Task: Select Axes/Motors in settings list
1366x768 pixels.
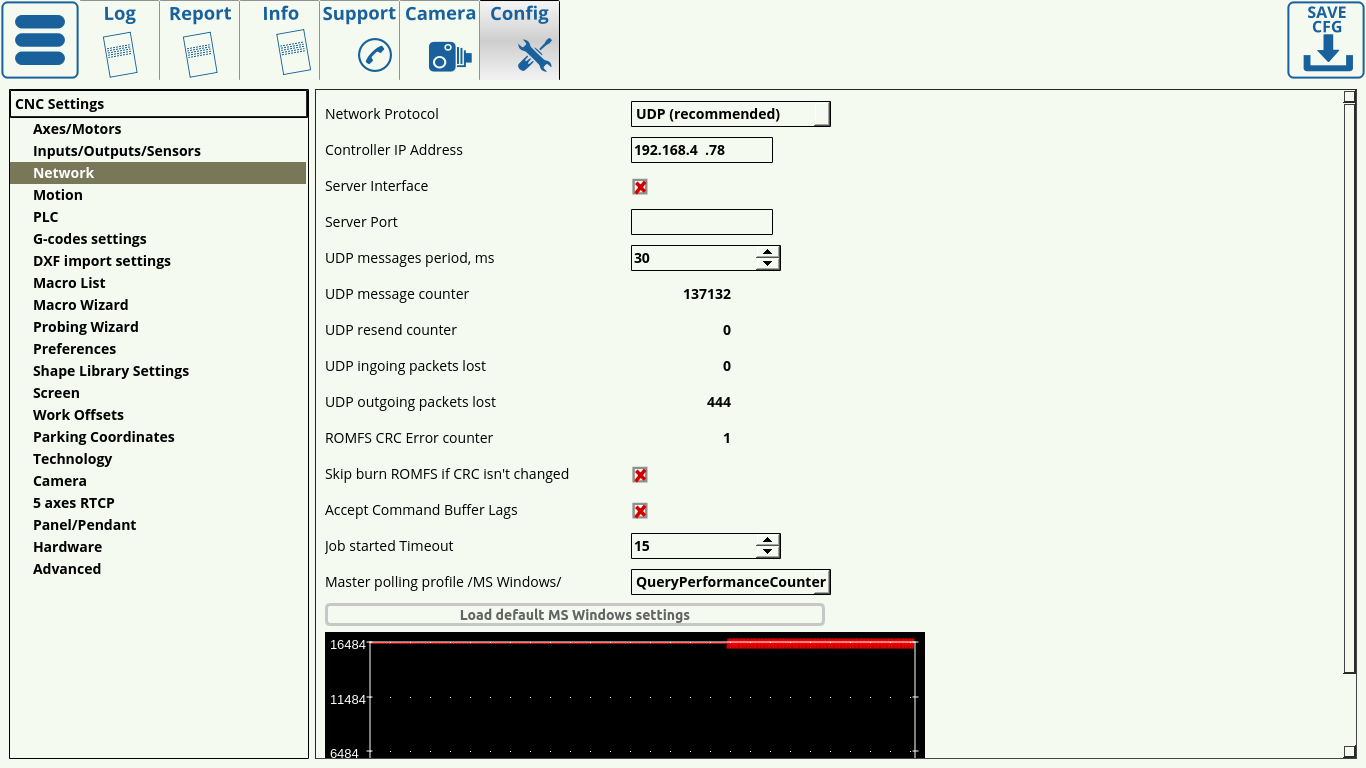Action: pyautogui.click(x=77, y=129)
